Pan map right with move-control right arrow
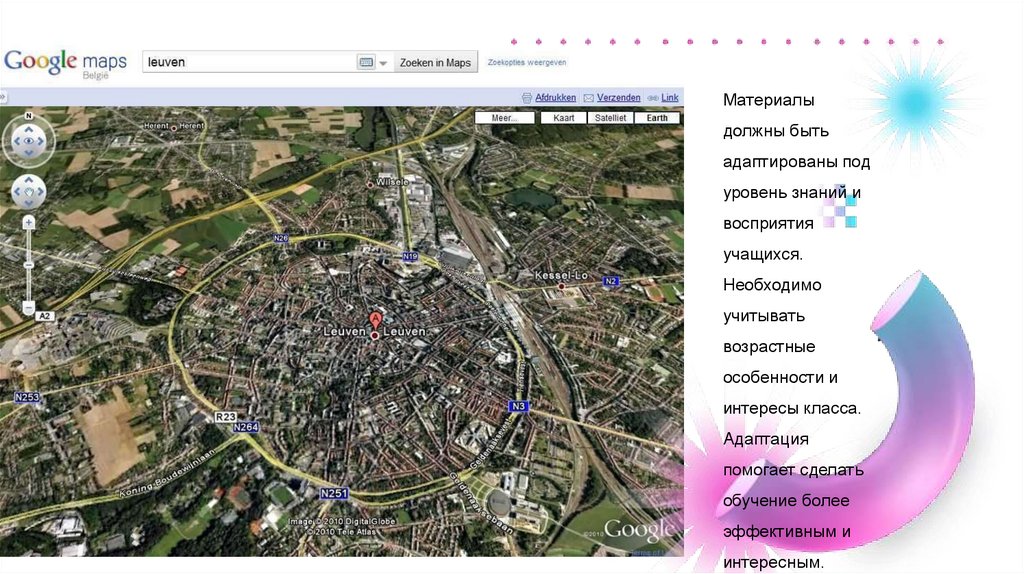Screen dimensions: 1024x574 click(40, 192)
